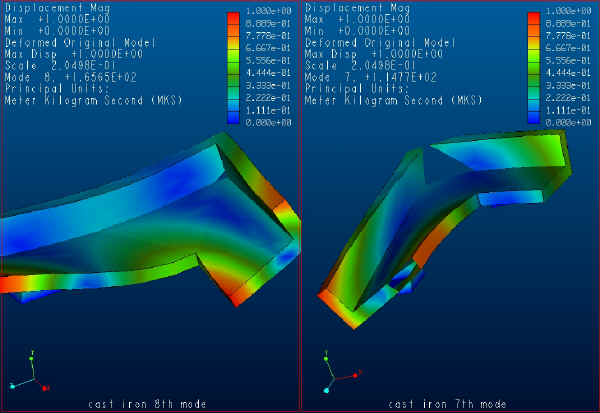Click the yellow band of the 8th mode legend
600x413 pixels.
[x=233, y=44]
